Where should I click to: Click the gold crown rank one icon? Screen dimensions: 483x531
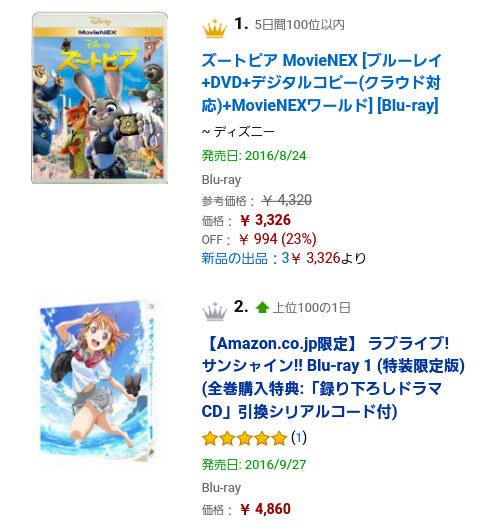tap(215, 28)
